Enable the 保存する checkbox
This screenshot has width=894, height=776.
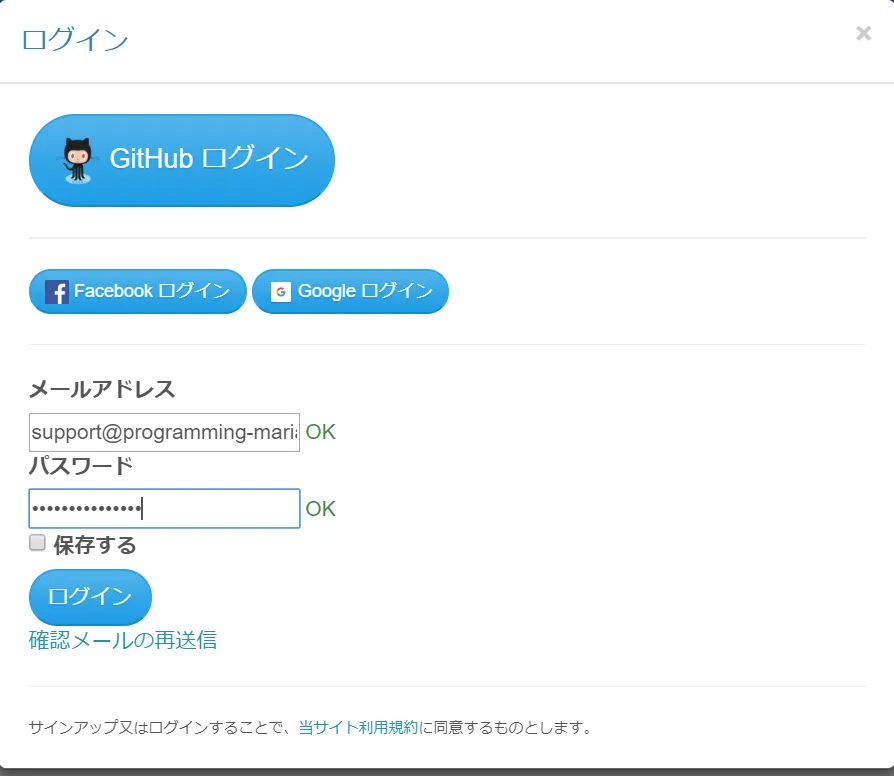[38, 542]
